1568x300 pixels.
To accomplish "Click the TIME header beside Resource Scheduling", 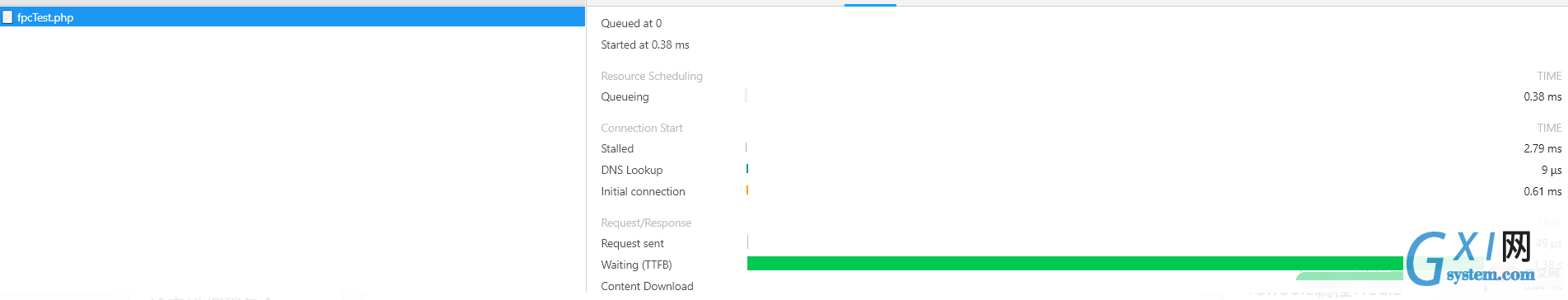I will pyautogui.click(x=1549, y=76).
